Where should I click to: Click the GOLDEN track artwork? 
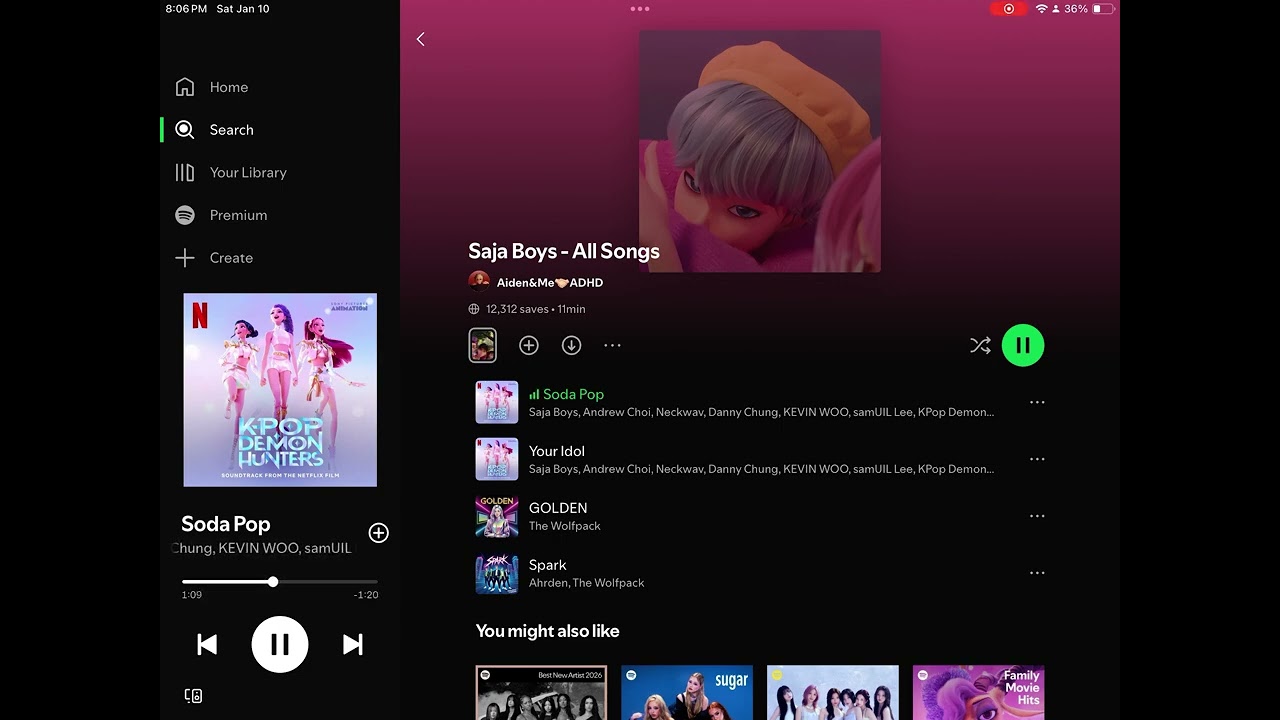[497, 516]
